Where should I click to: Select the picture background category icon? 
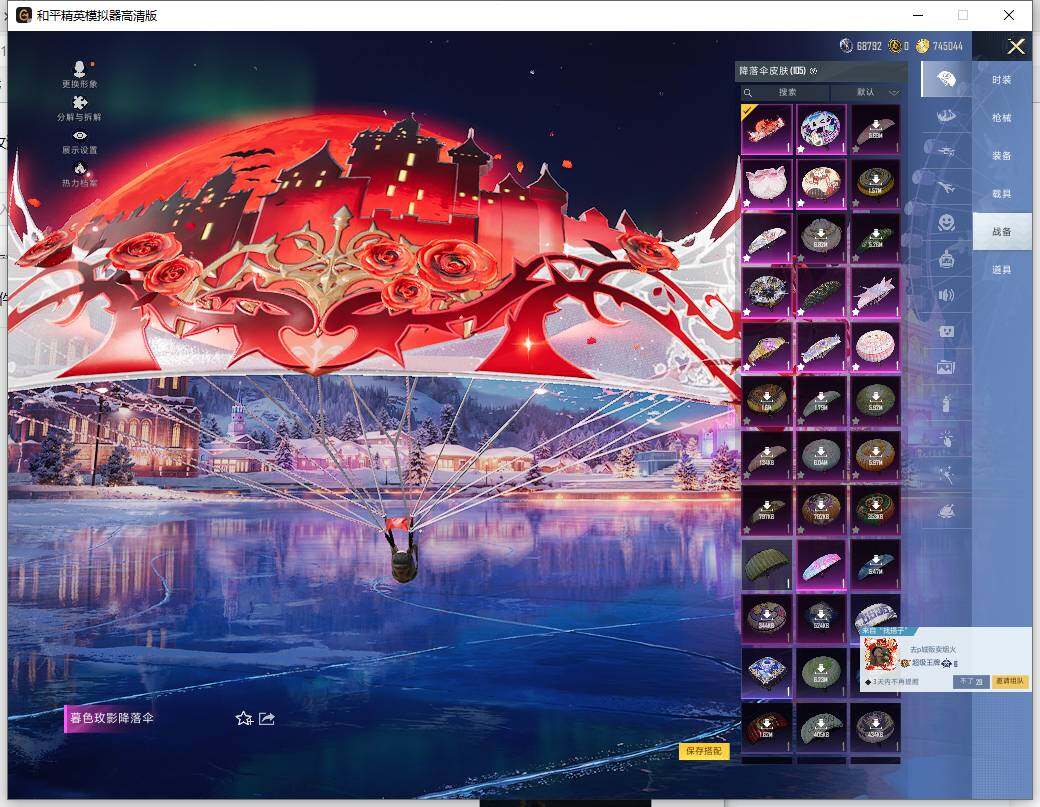click(946, 367)
